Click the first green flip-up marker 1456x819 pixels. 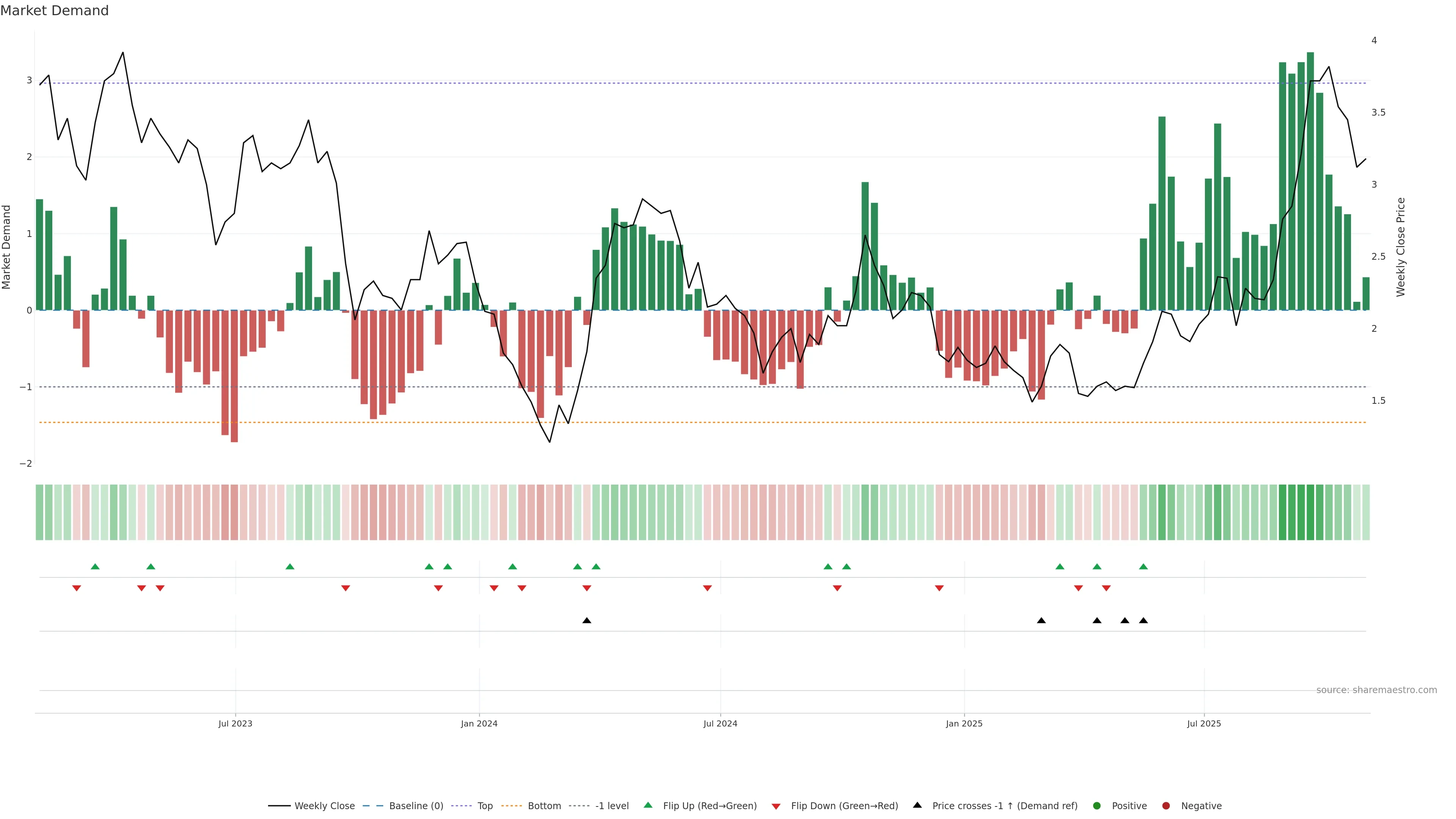tap(95, 567)
